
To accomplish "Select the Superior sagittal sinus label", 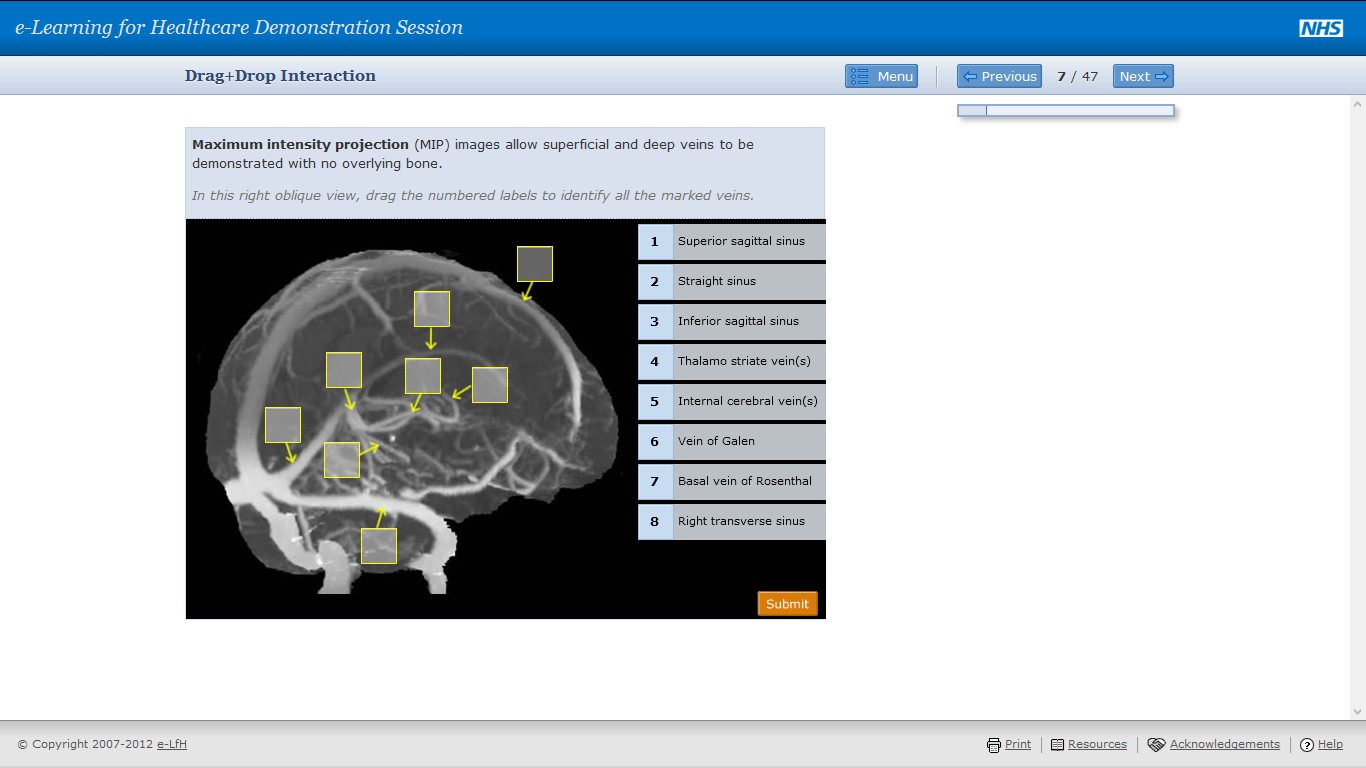I will click(744, 241).
